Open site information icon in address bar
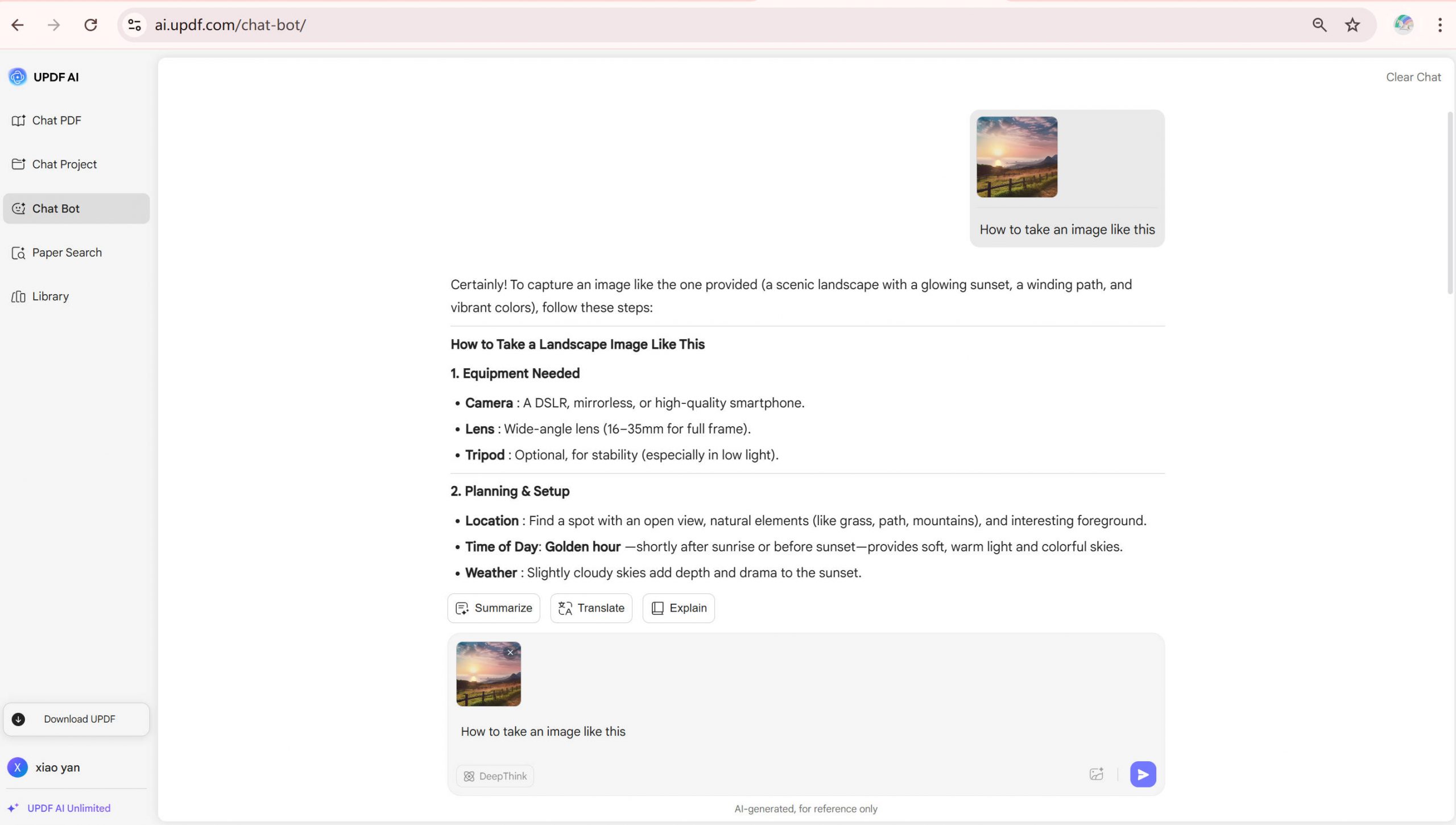Screen dimensions: 1456x825 coord(134,25)
